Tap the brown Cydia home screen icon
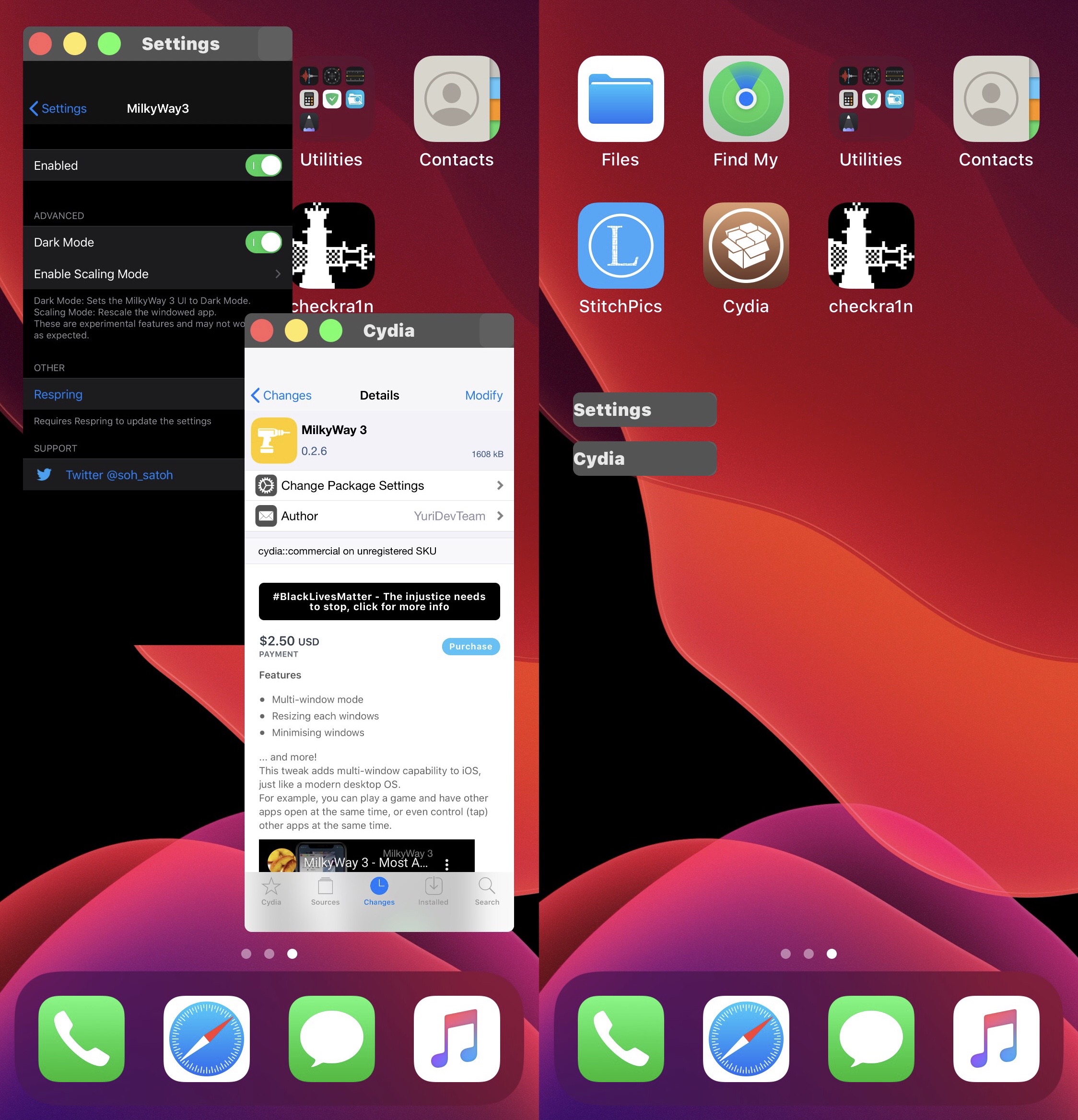 (x=746, y=245)
